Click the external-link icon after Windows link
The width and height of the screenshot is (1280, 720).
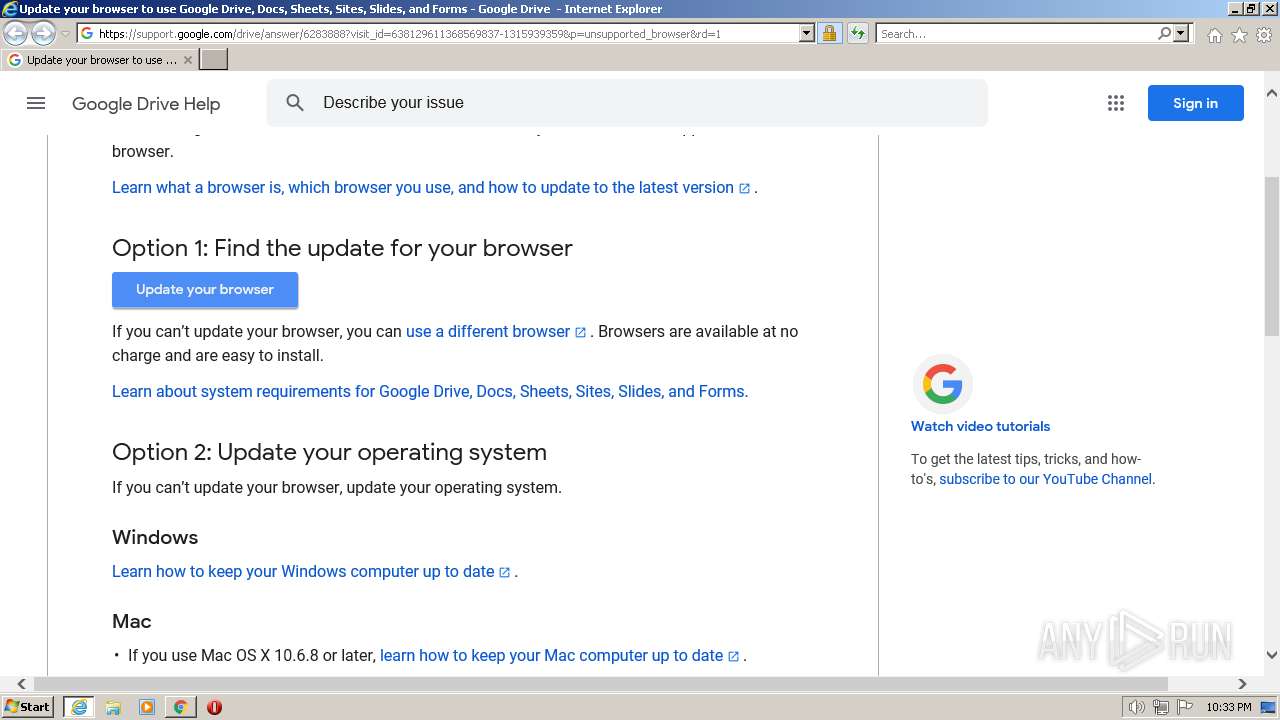pyautogui.click(x=505, y=572)
